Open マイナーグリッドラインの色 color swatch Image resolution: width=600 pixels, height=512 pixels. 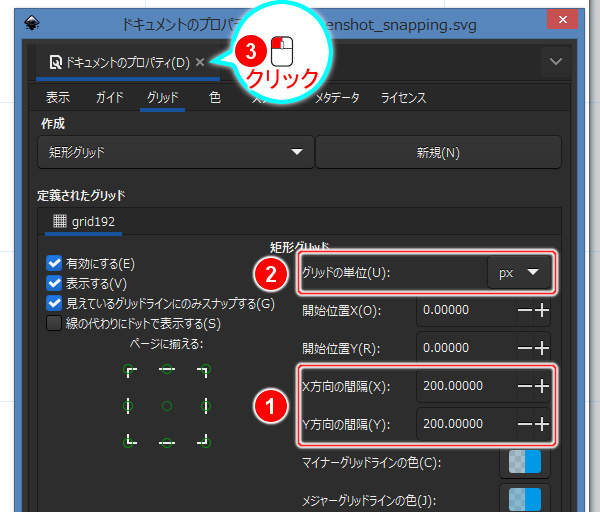pyautogui.click(x=525, y=462)
